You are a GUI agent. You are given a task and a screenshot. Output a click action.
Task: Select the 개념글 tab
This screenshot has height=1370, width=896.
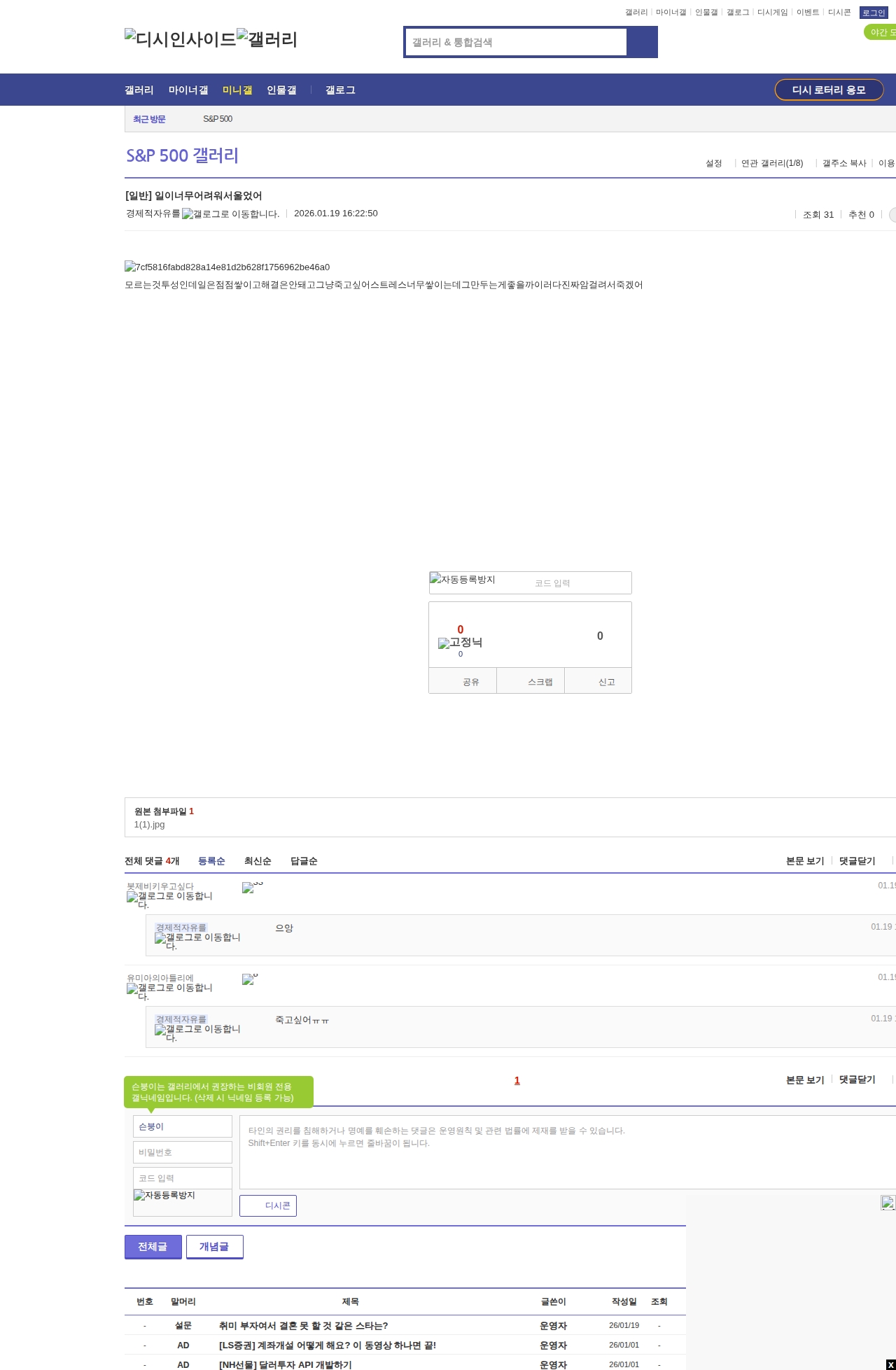point(214,1247)
